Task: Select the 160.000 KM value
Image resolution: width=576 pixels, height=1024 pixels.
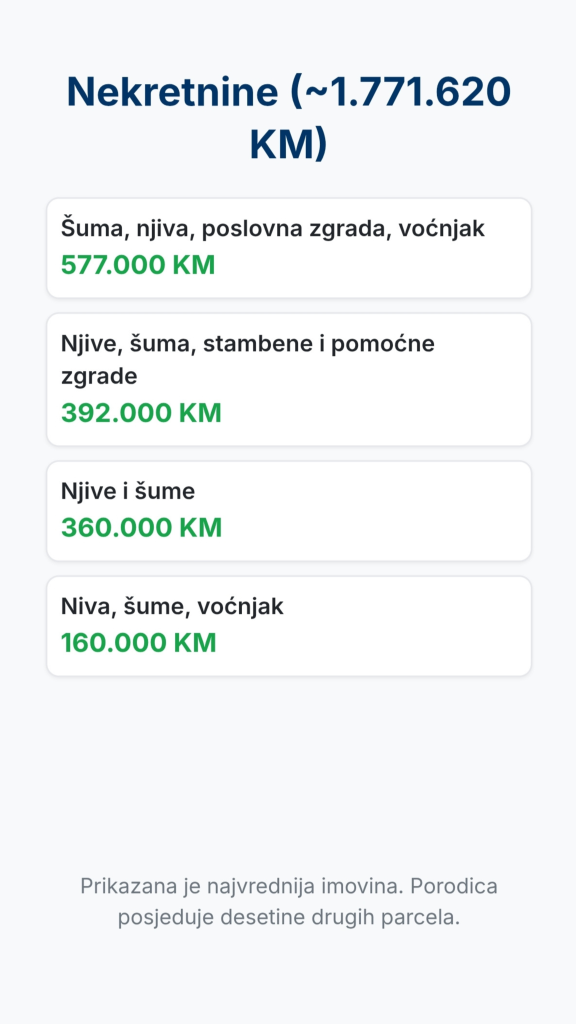Action: coord(138,643)
